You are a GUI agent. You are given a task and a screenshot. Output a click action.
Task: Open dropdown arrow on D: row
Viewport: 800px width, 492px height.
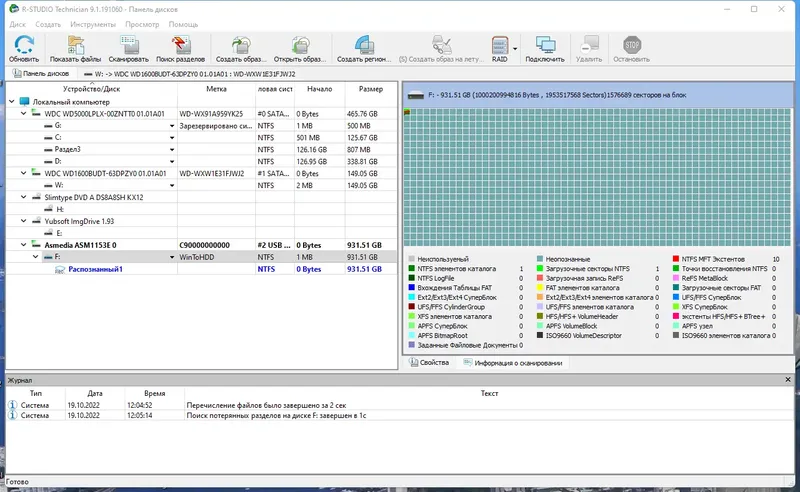(172, 161)
